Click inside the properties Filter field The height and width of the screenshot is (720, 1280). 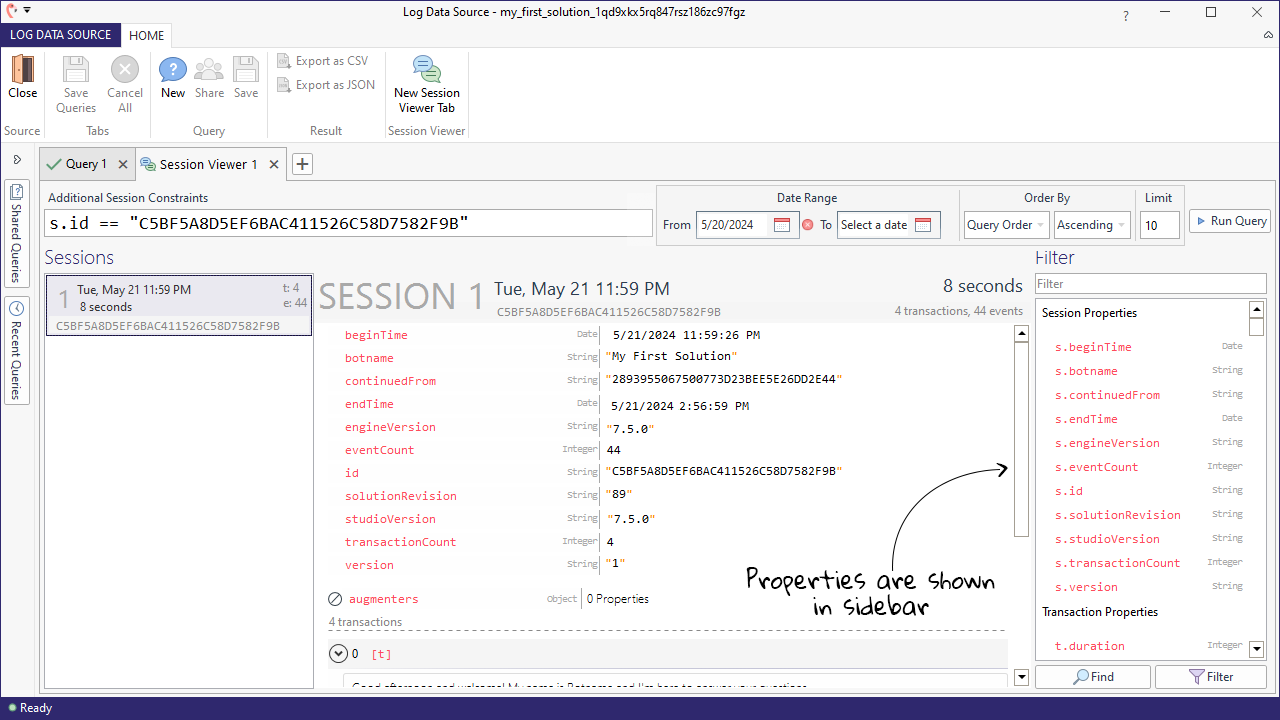click(x=1148, y=283)
